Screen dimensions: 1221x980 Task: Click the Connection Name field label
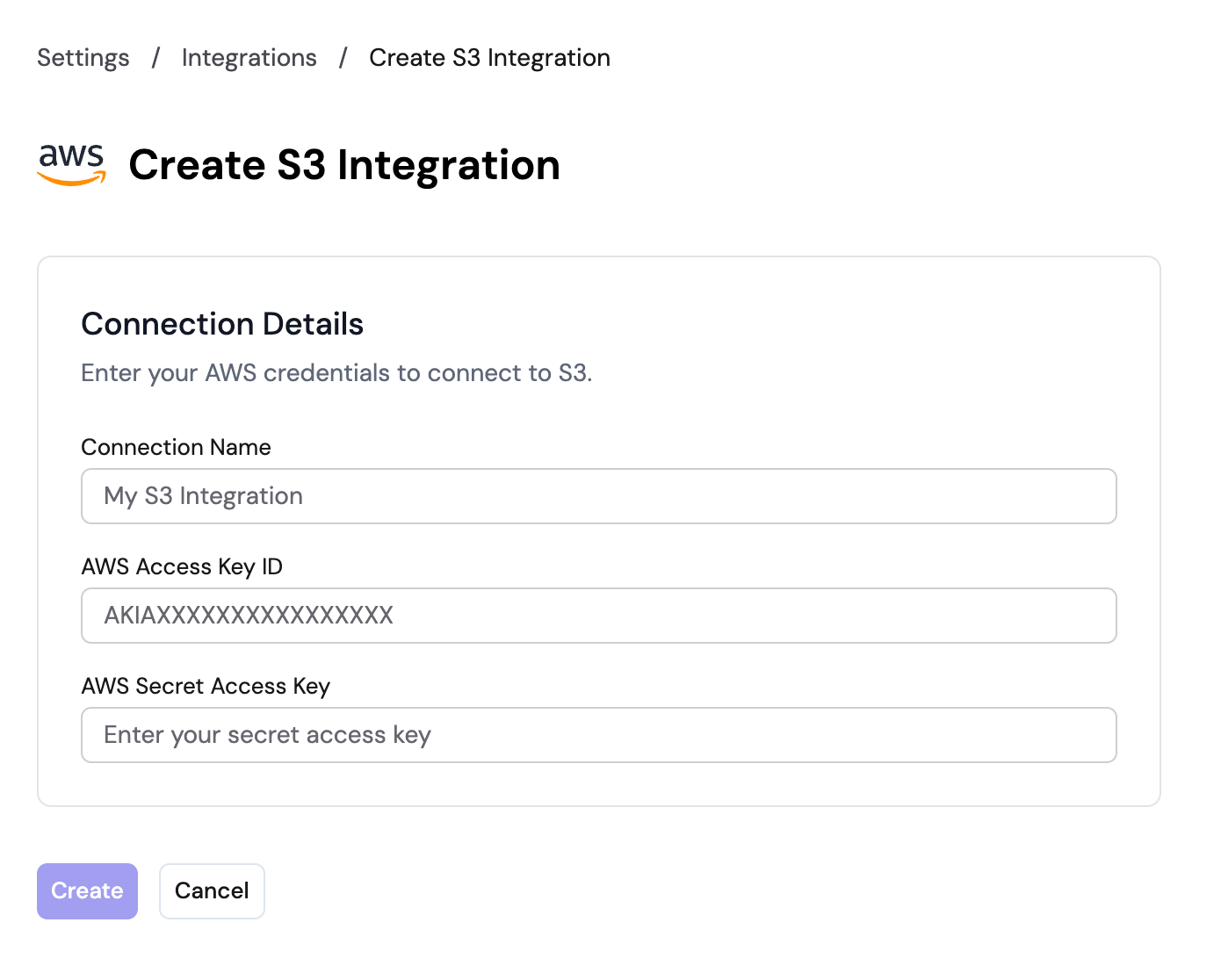pos(176,447)
